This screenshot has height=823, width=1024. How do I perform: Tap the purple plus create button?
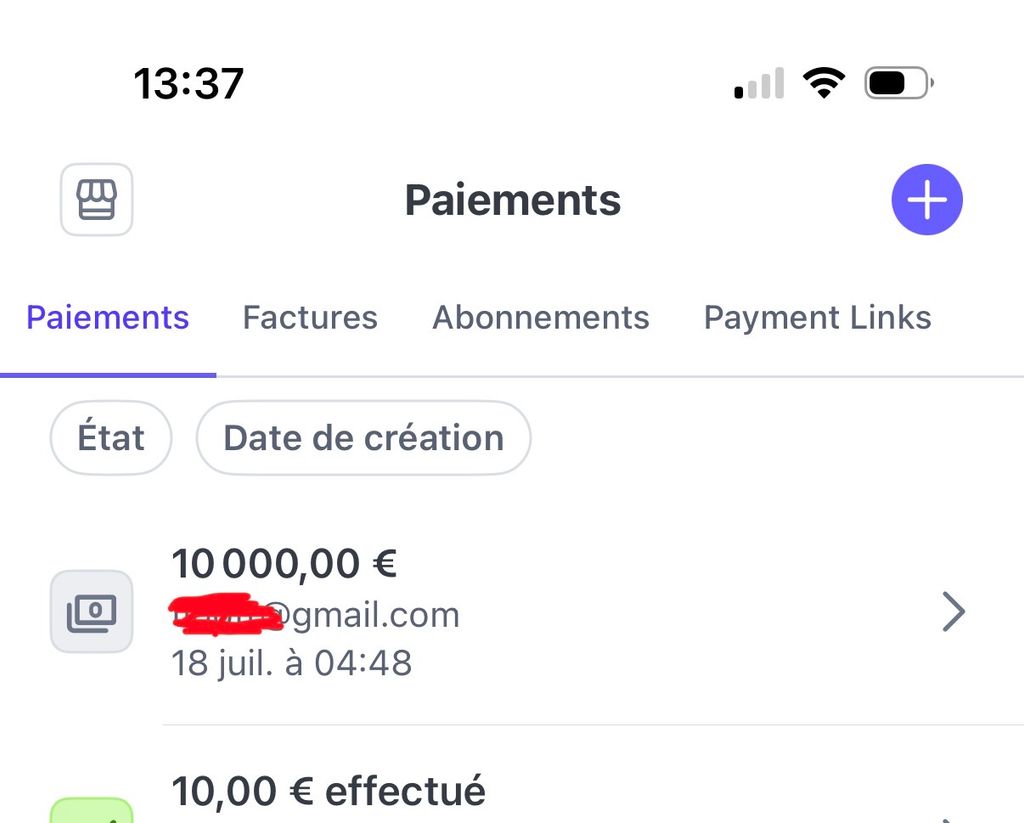[926, 200]
